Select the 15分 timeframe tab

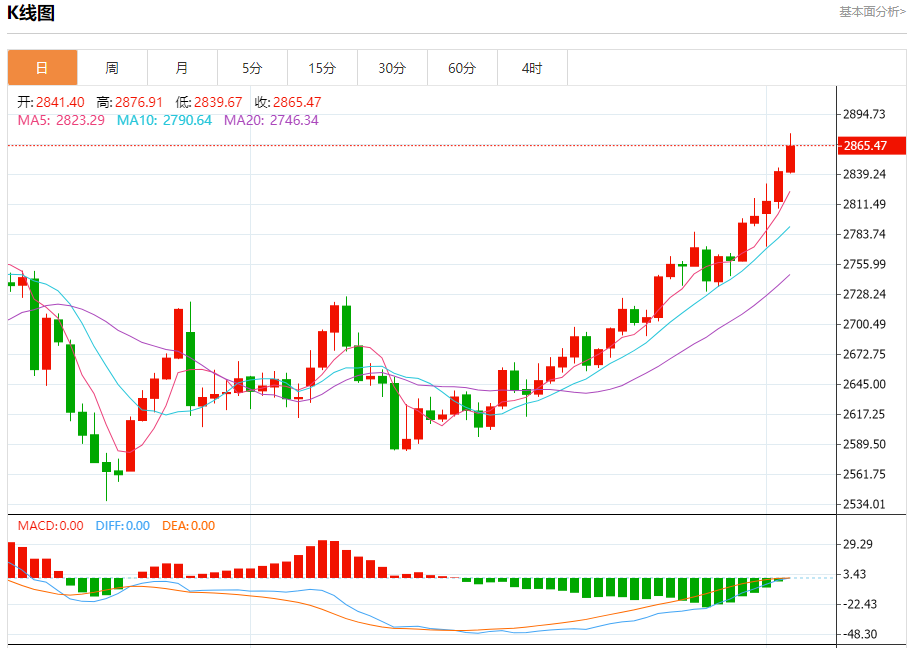(x=322, y=68)
